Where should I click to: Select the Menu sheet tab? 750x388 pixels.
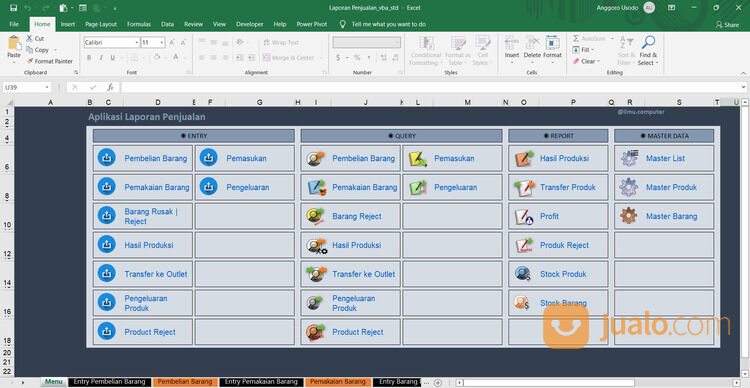click(x=54, y=382)
